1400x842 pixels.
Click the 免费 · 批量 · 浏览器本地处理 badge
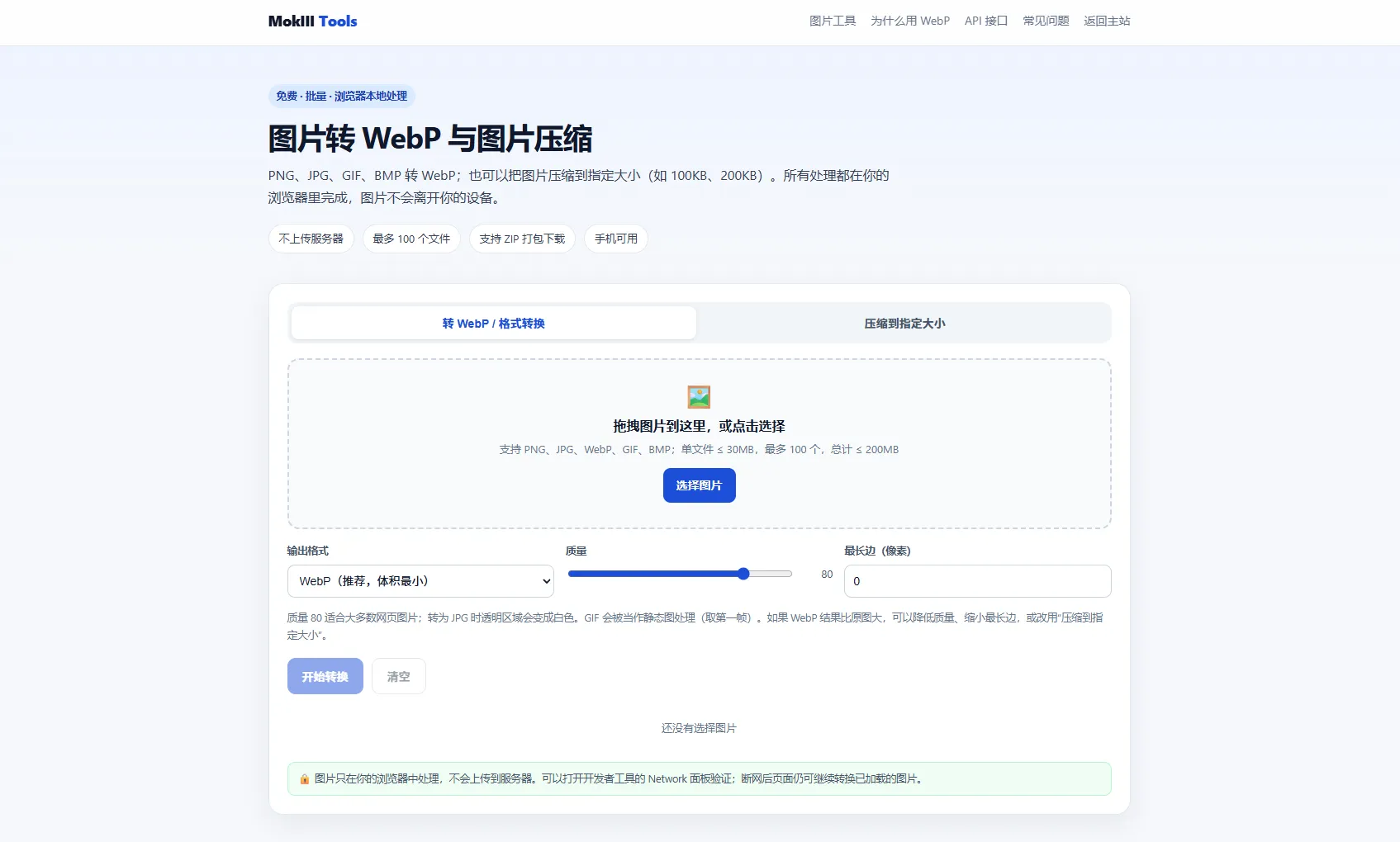341,97
